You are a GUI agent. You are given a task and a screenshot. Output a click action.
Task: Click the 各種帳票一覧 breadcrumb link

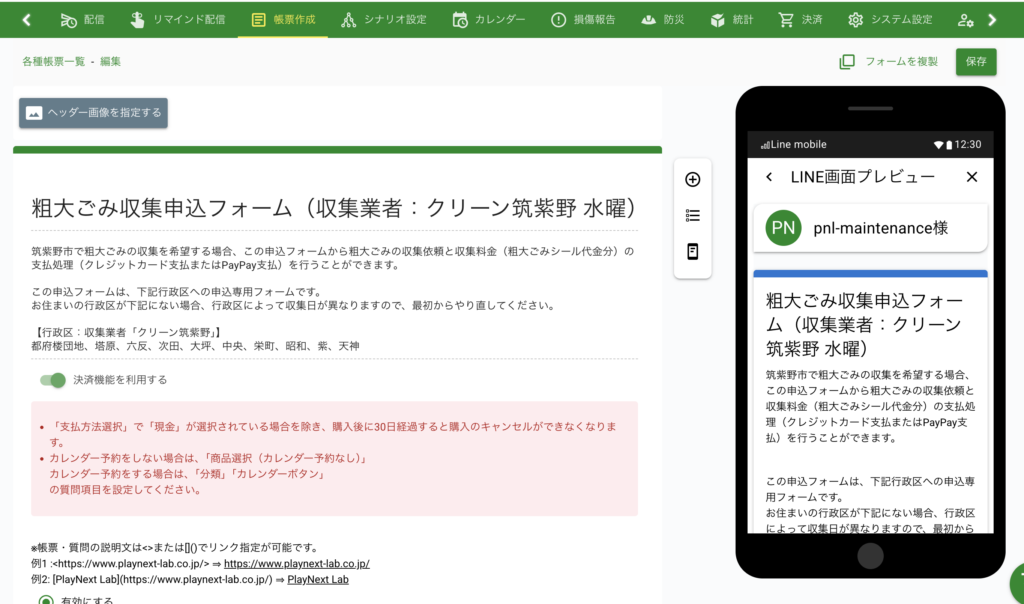[x=54, y=61]
